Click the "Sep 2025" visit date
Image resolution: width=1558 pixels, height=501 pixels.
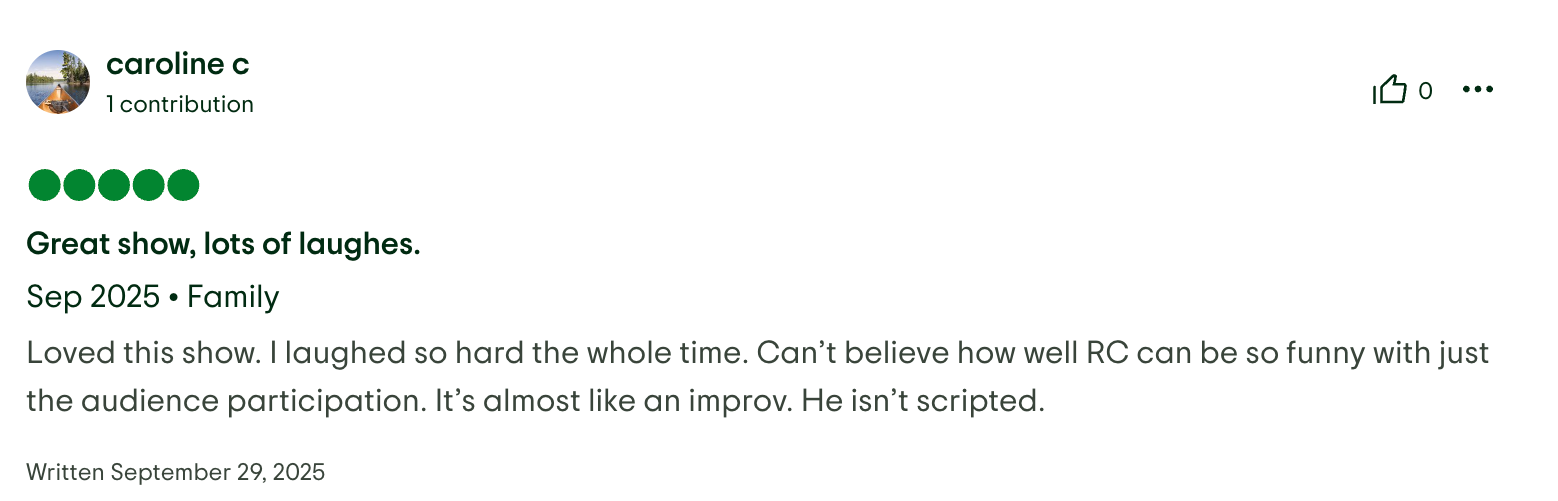93,297
